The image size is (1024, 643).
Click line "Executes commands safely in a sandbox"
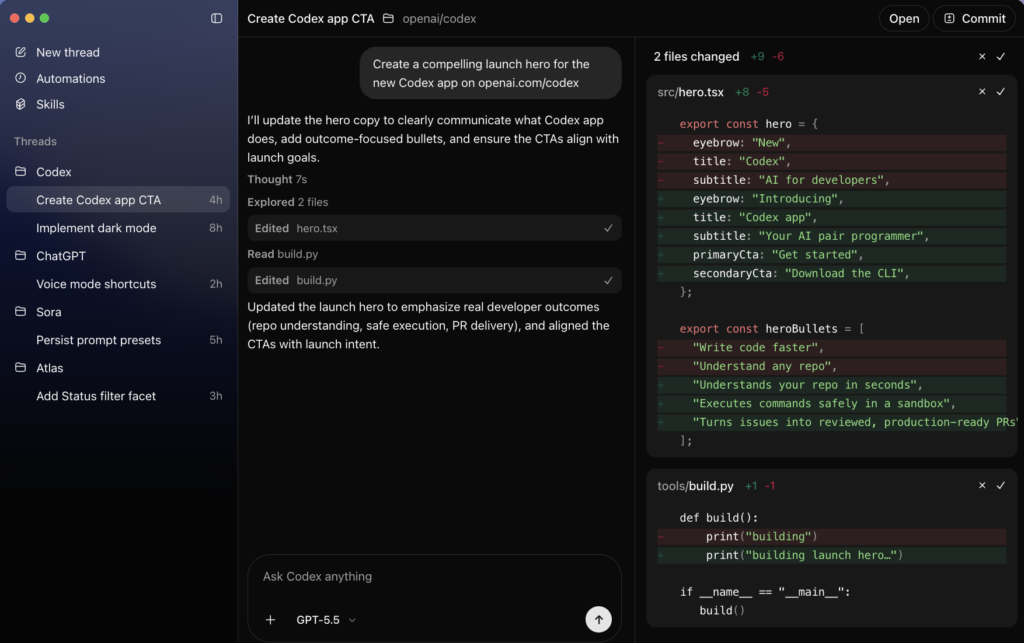(831, 404)
